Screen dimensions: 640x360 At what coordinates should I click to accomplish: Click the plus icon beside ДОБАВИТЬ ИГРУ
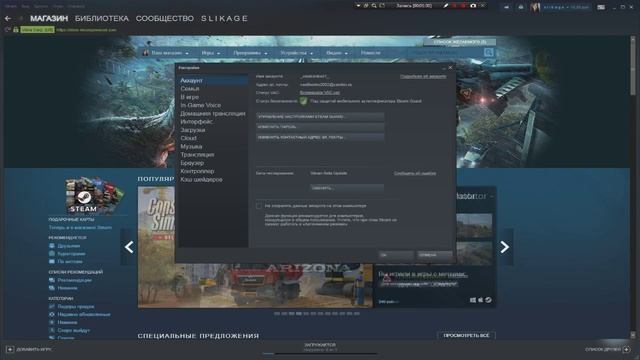point(10,349)
